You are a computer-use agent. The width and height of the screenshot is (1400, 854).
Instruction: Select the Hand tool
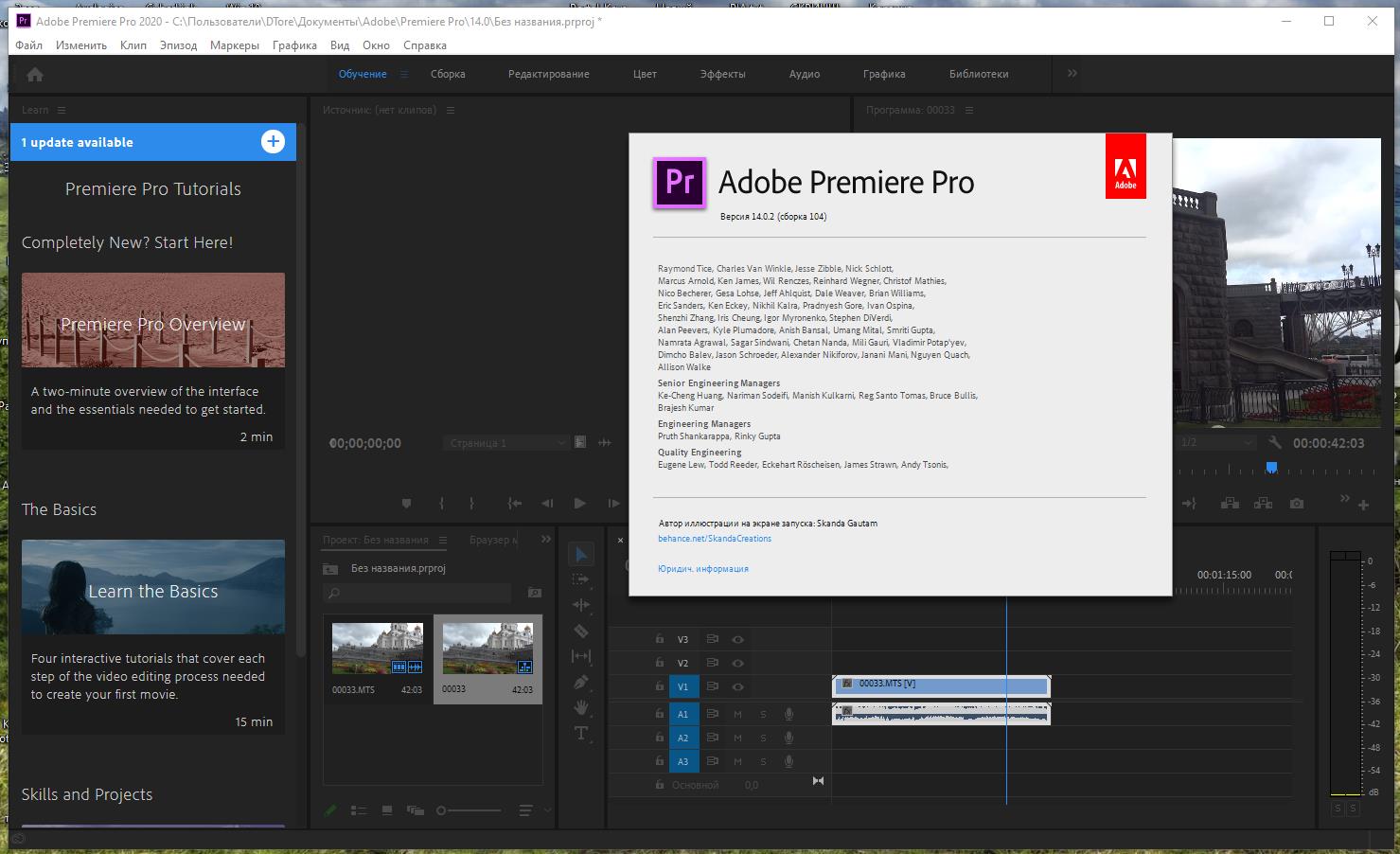(581, 707)
